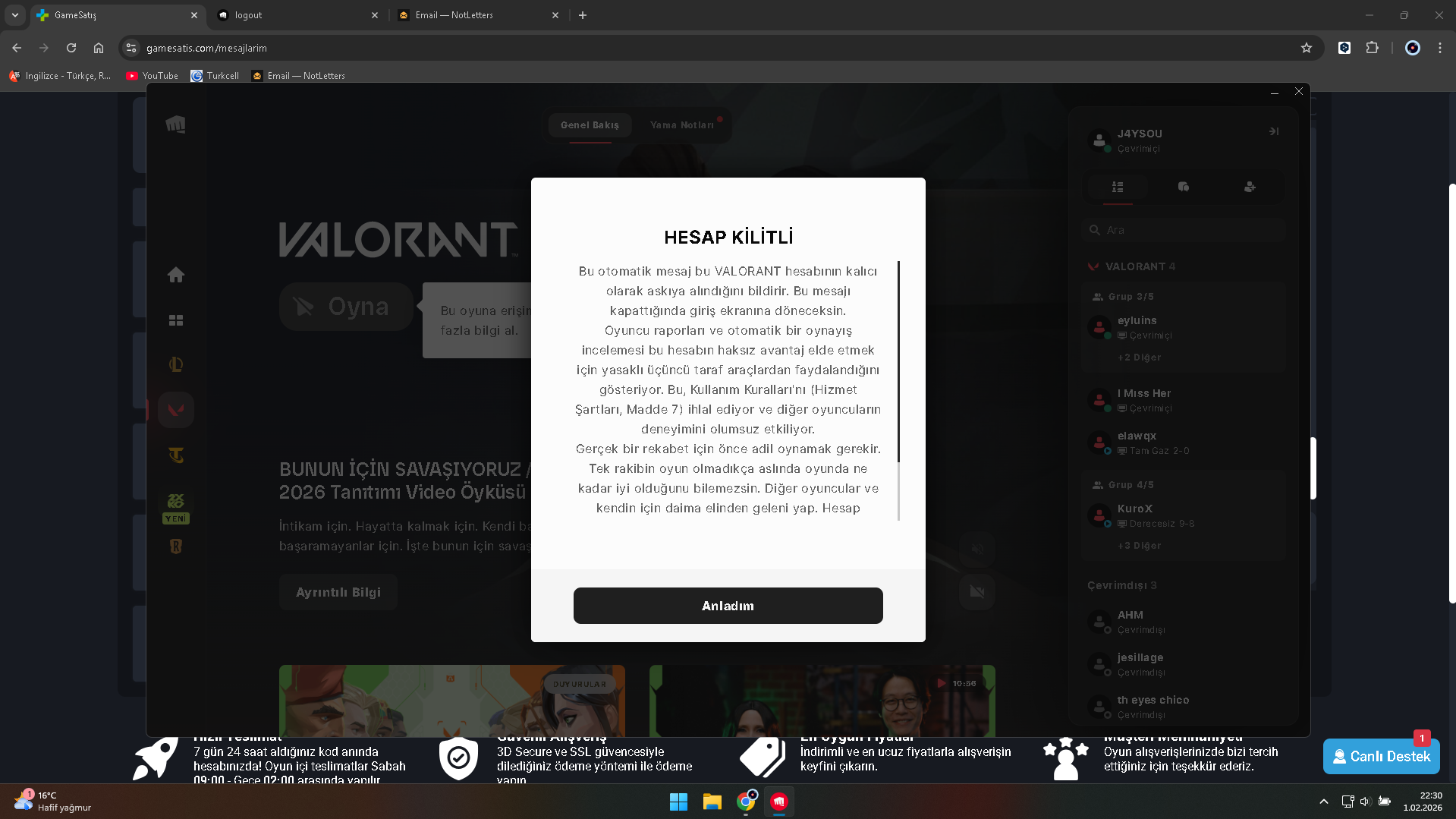Bookmark this page with the star icon
Viewport: 1456px width, 819px height.
(x=1307, y=48)
